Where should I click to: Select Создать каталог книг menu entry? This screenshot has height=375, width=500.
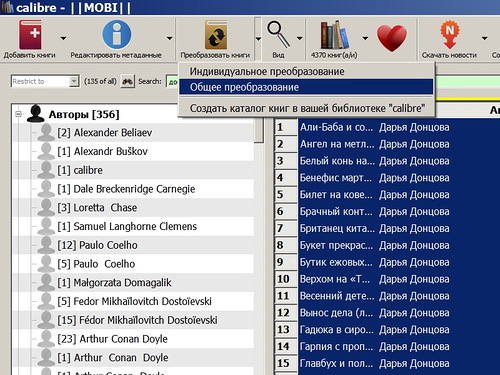[x=306, y=108]
